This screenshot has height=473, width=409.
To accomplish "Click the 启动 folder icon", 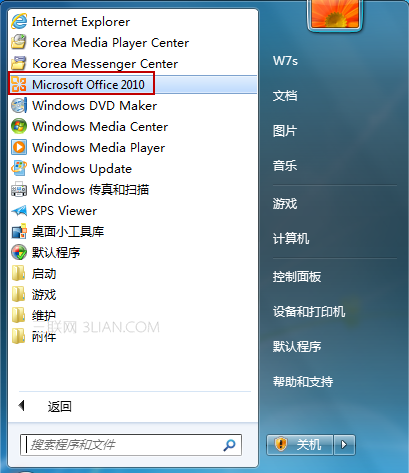I will [19, 273].
